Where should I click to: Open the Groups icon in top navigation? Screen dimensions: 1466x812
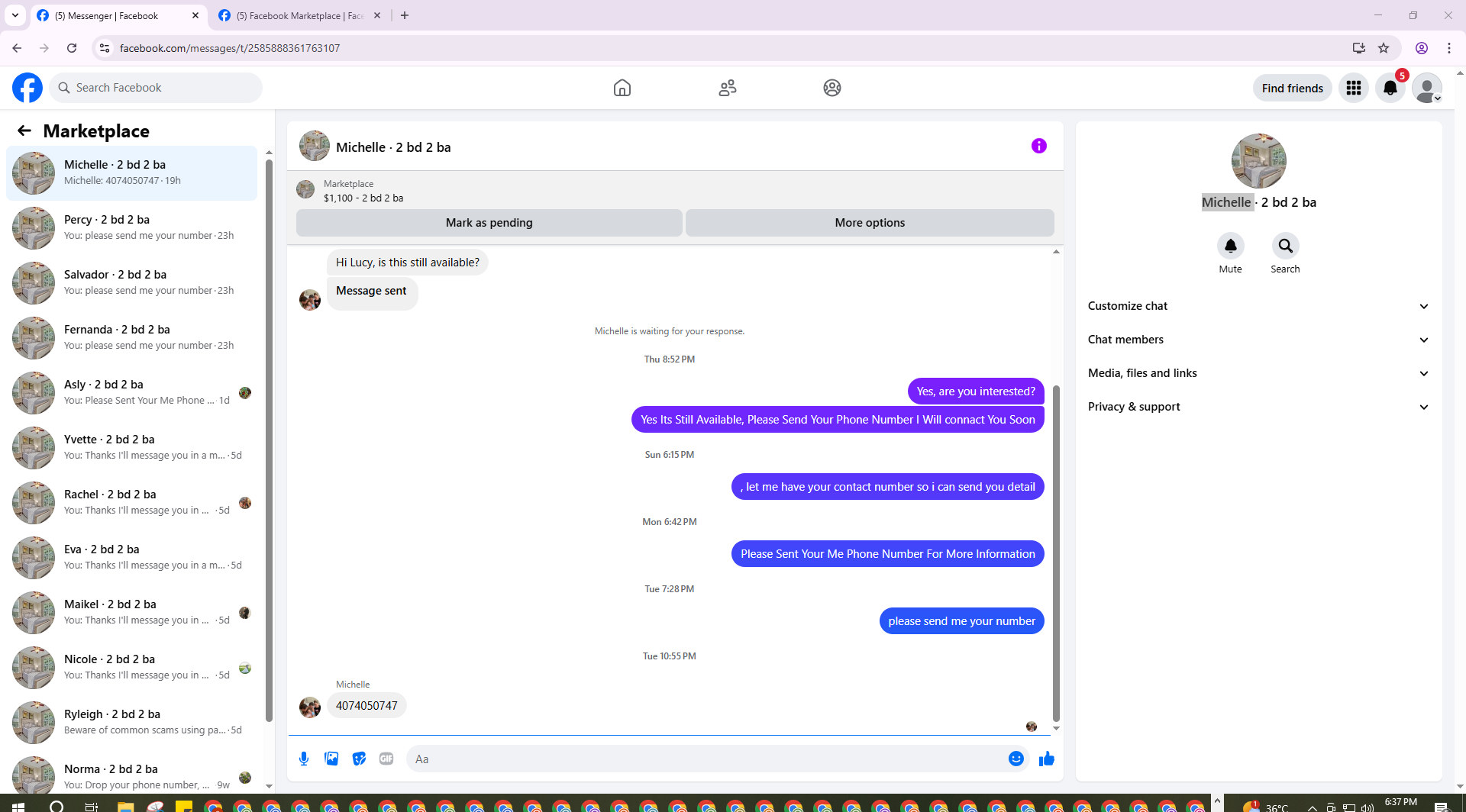click(x=832, y=88)
